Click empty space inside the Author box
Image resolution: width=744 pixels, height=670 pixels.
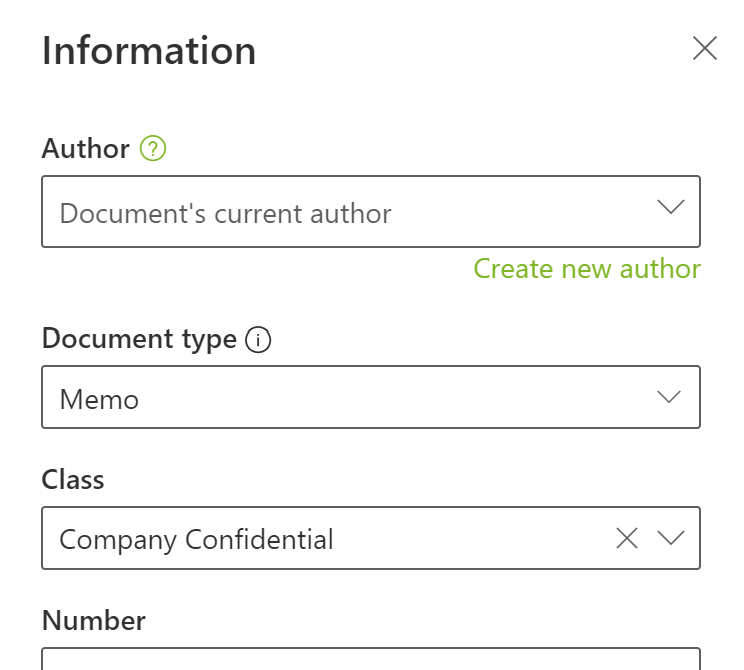[x=520, y=213]
